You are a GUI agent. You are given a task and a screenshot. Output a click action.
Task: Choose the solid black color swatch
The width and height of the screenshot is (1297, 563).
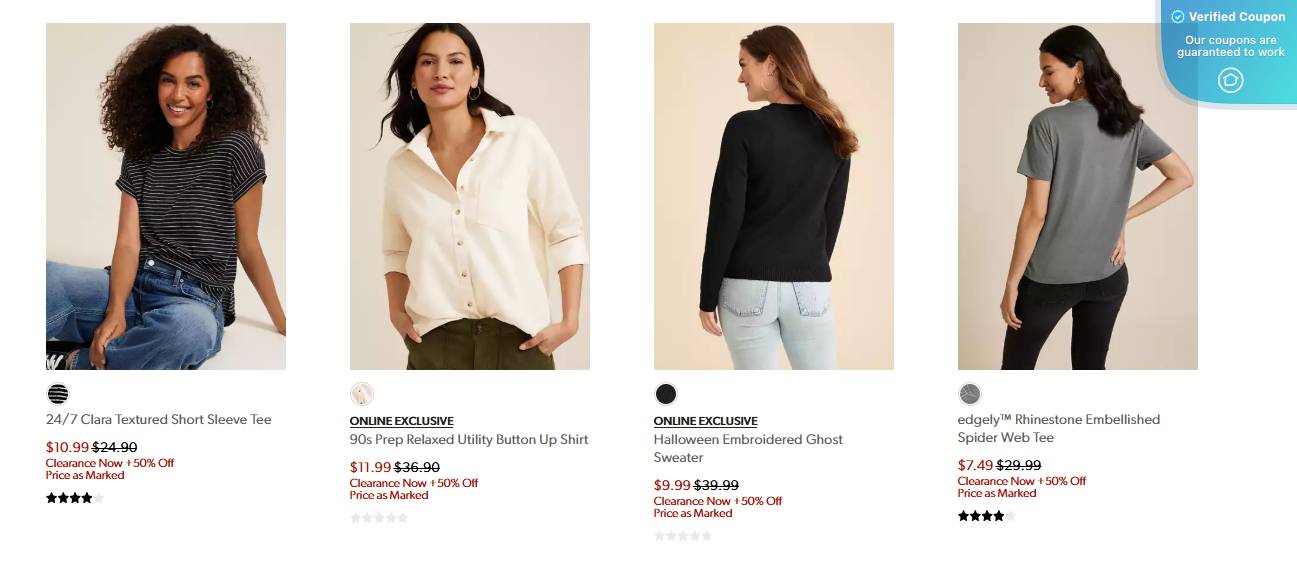point(666,394)
